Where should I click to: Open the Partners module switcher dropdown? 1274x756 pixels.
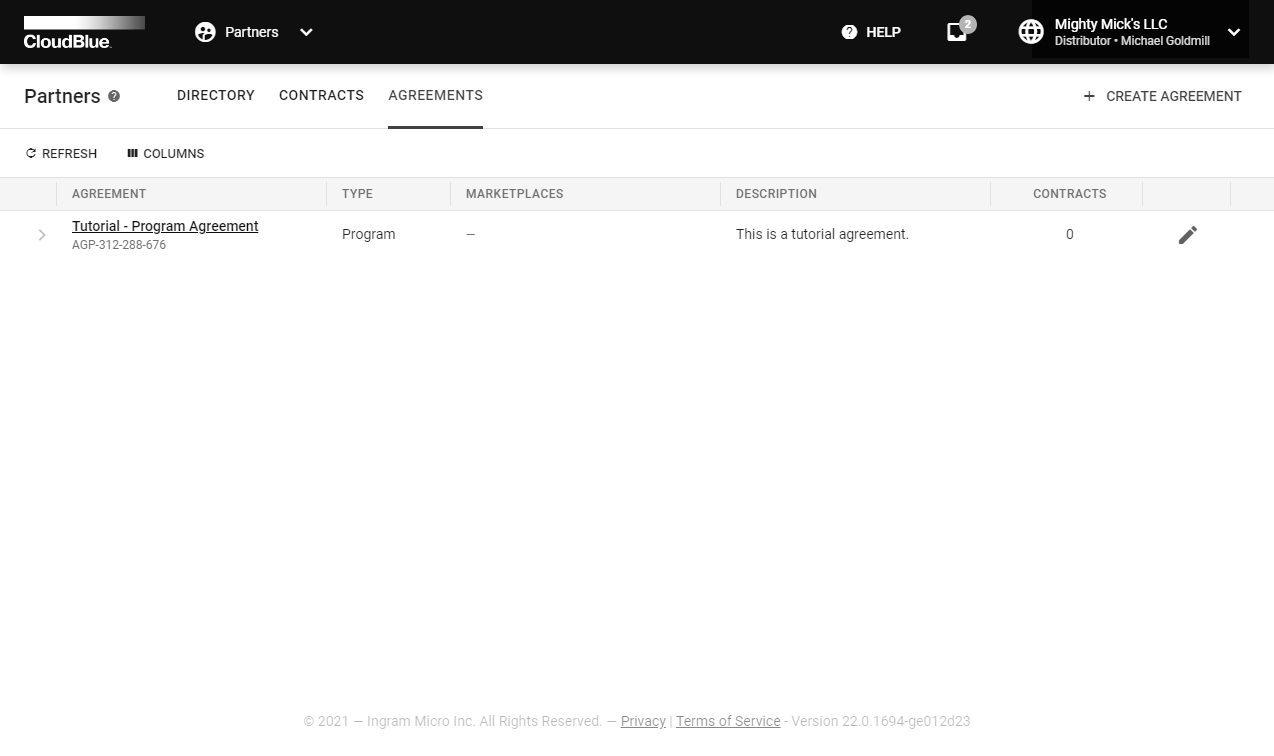click(306, 32)
